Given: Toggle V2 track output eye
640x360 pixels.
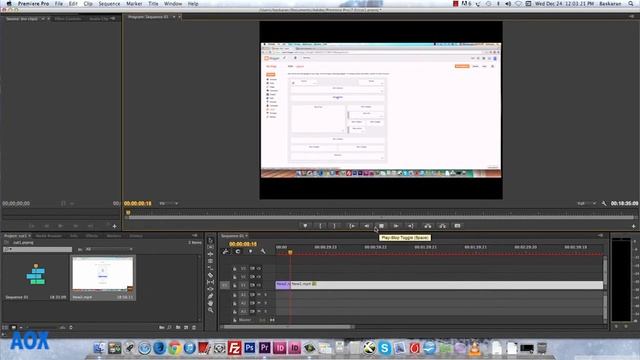Looking at the screenshot, I should pos(258,277).
